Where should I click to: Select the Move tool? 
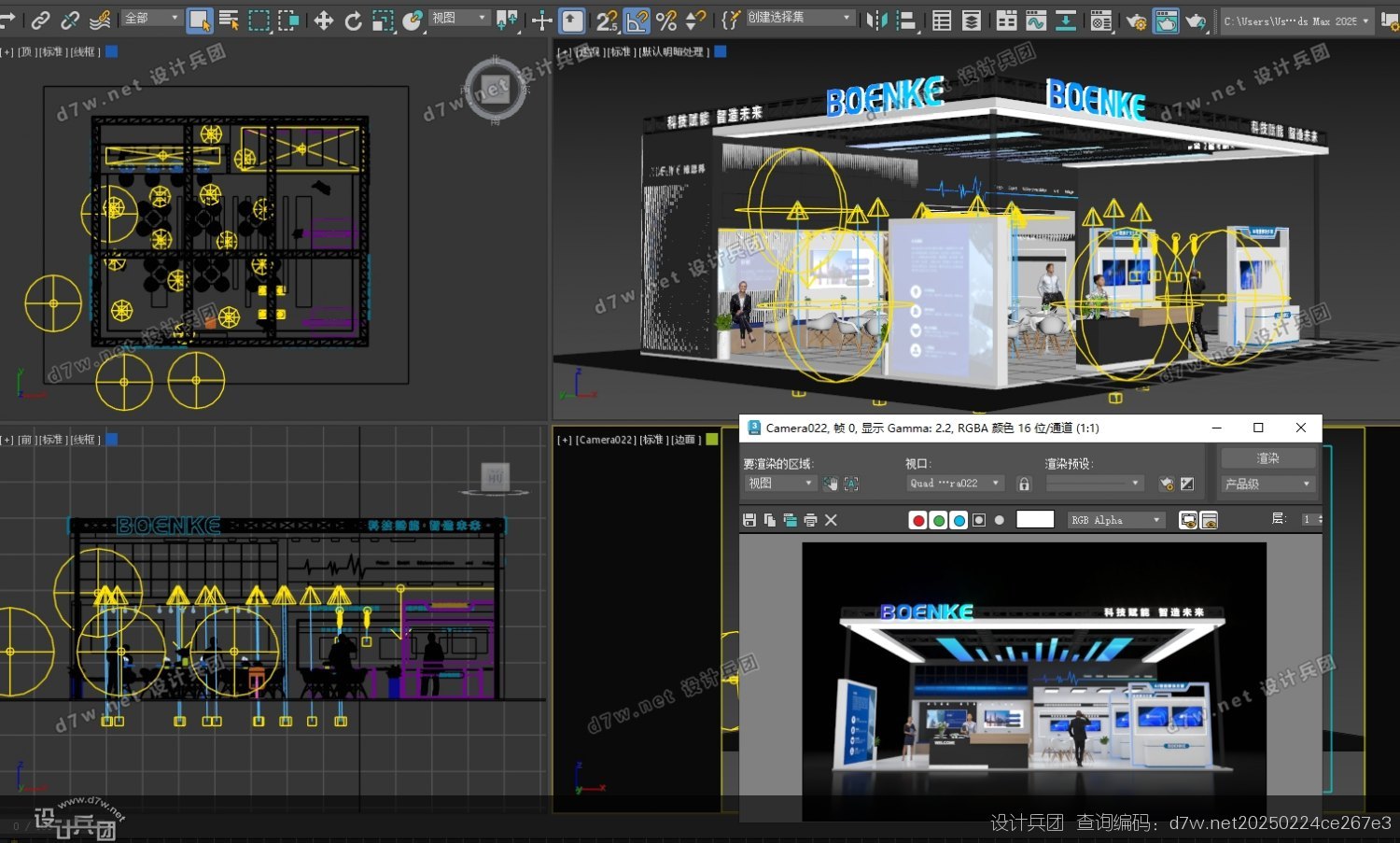tap(323, 20)
